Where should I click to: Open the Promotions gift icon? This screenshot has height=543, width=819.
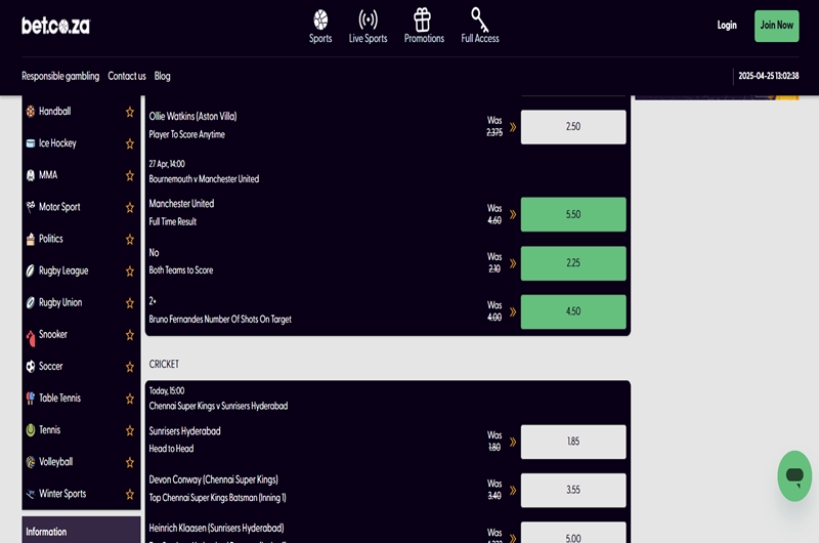pyautogui.click(x=422, y=20)
